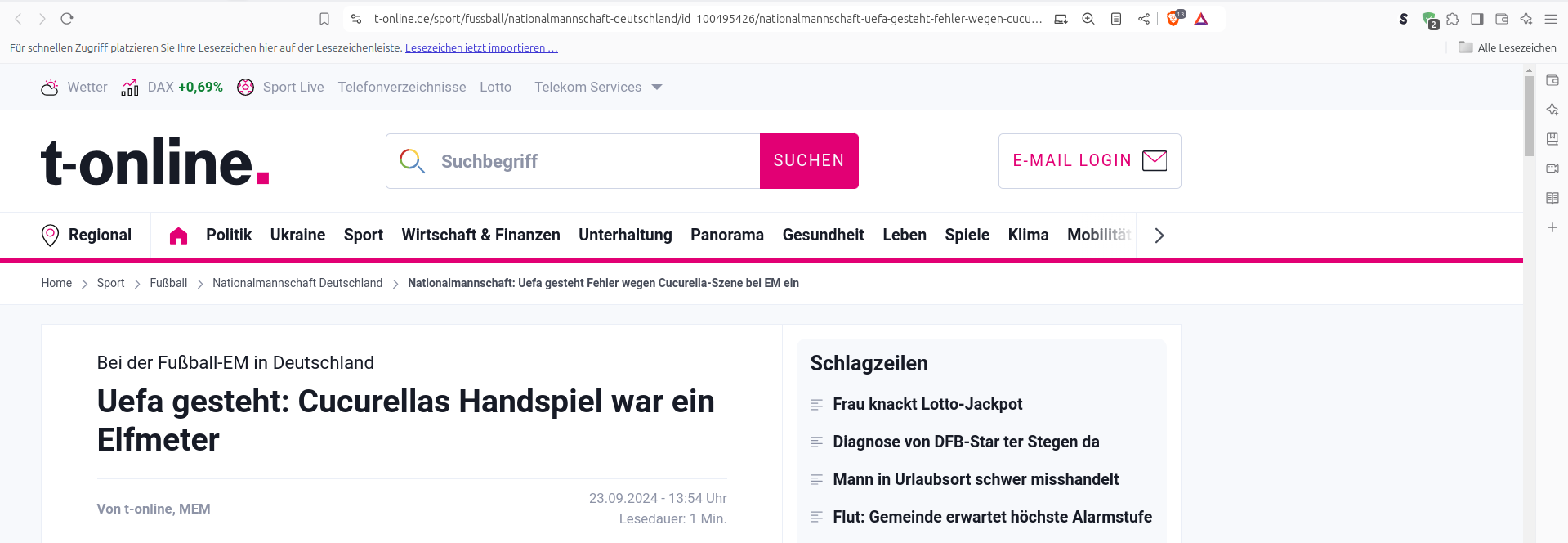Open the green shield extension with badge 2
This screenshot has width=1568, height=543.
[x=1430, y=20]
